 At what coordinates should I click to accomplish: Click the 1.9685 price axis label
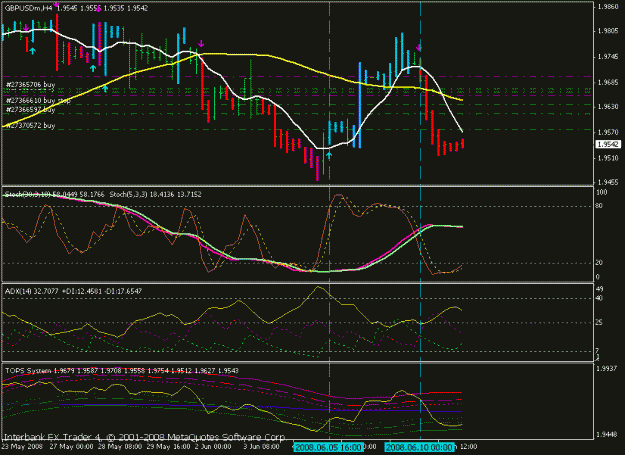608,82
